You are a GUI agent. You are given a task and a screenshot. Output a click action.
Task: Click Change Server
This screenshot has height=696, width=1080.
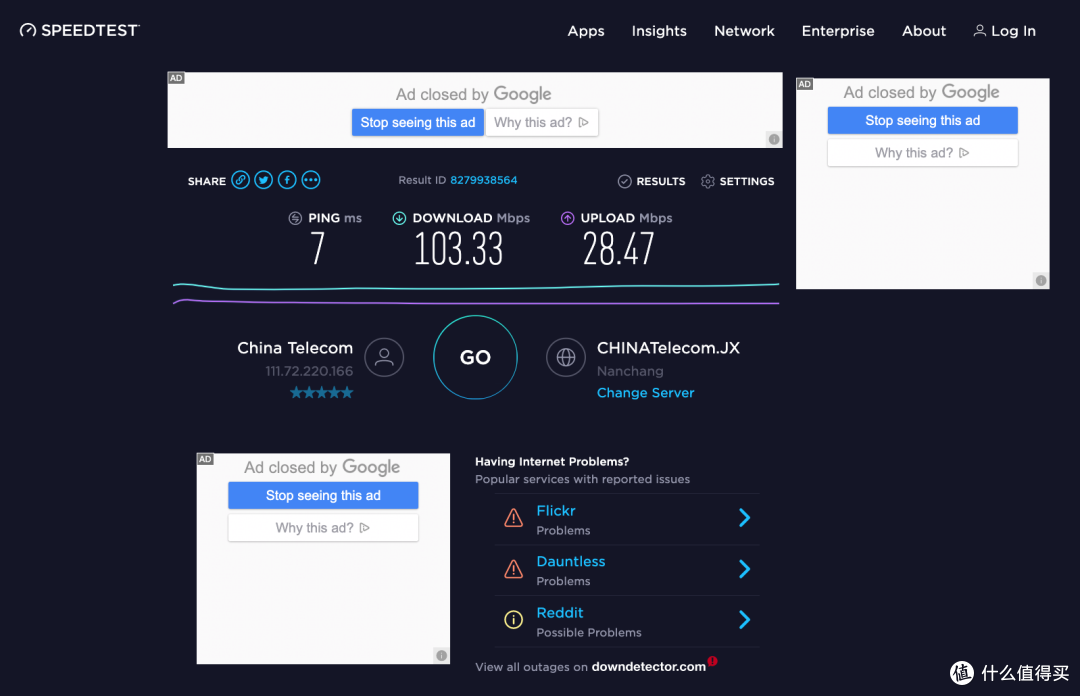point(645,393)
